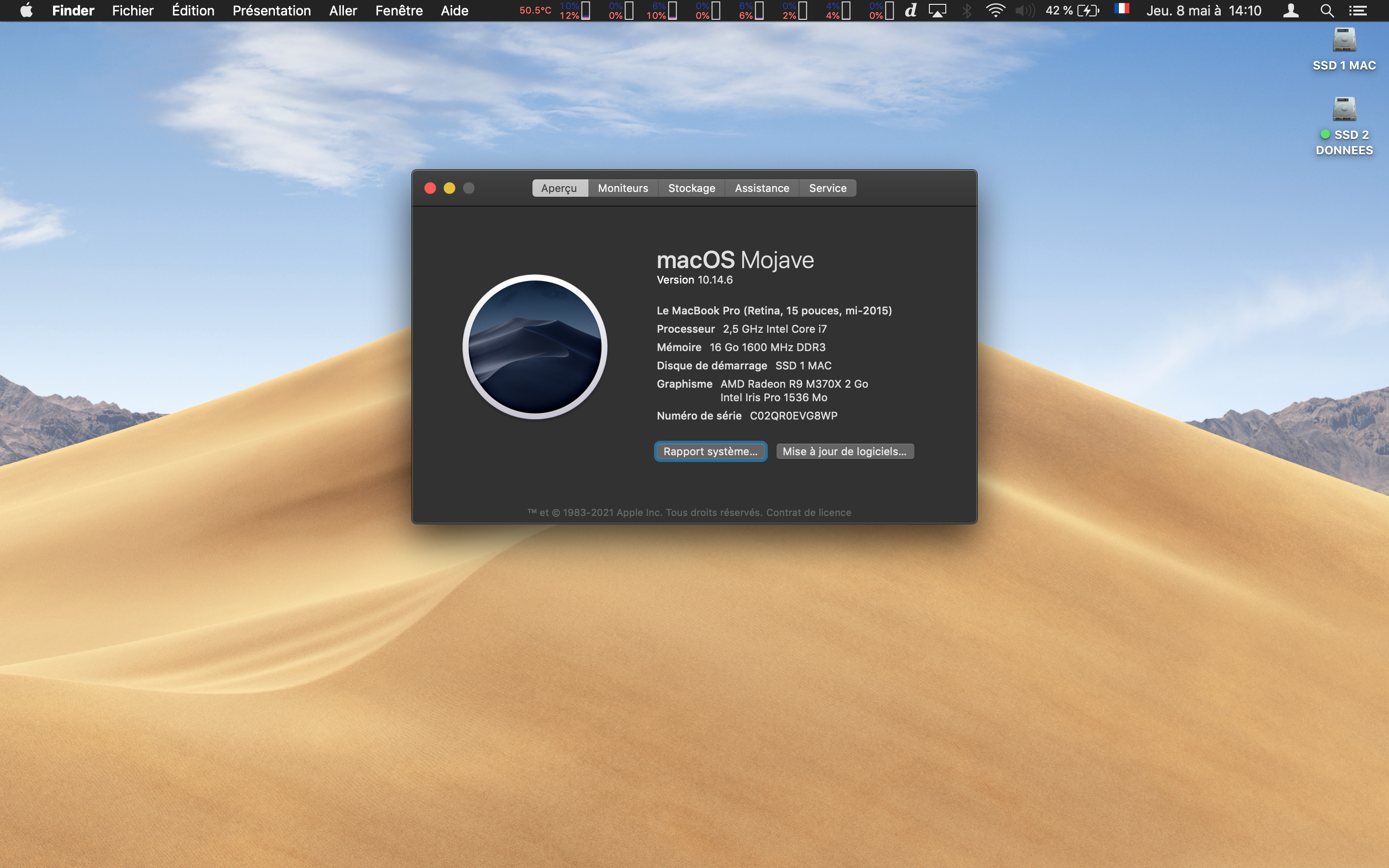Open the French flag input menu

click(x=1121, y=9)
